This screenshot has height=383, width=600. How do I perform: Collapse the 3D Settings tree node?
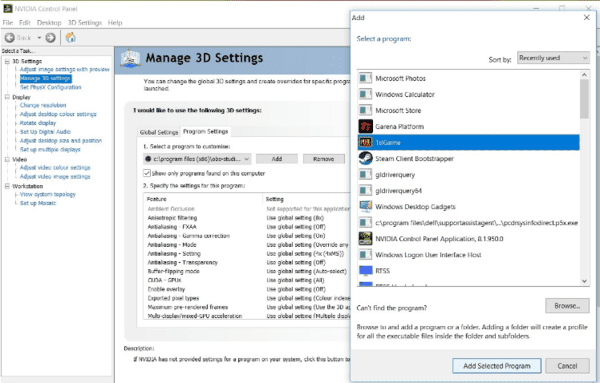(7, 61)
